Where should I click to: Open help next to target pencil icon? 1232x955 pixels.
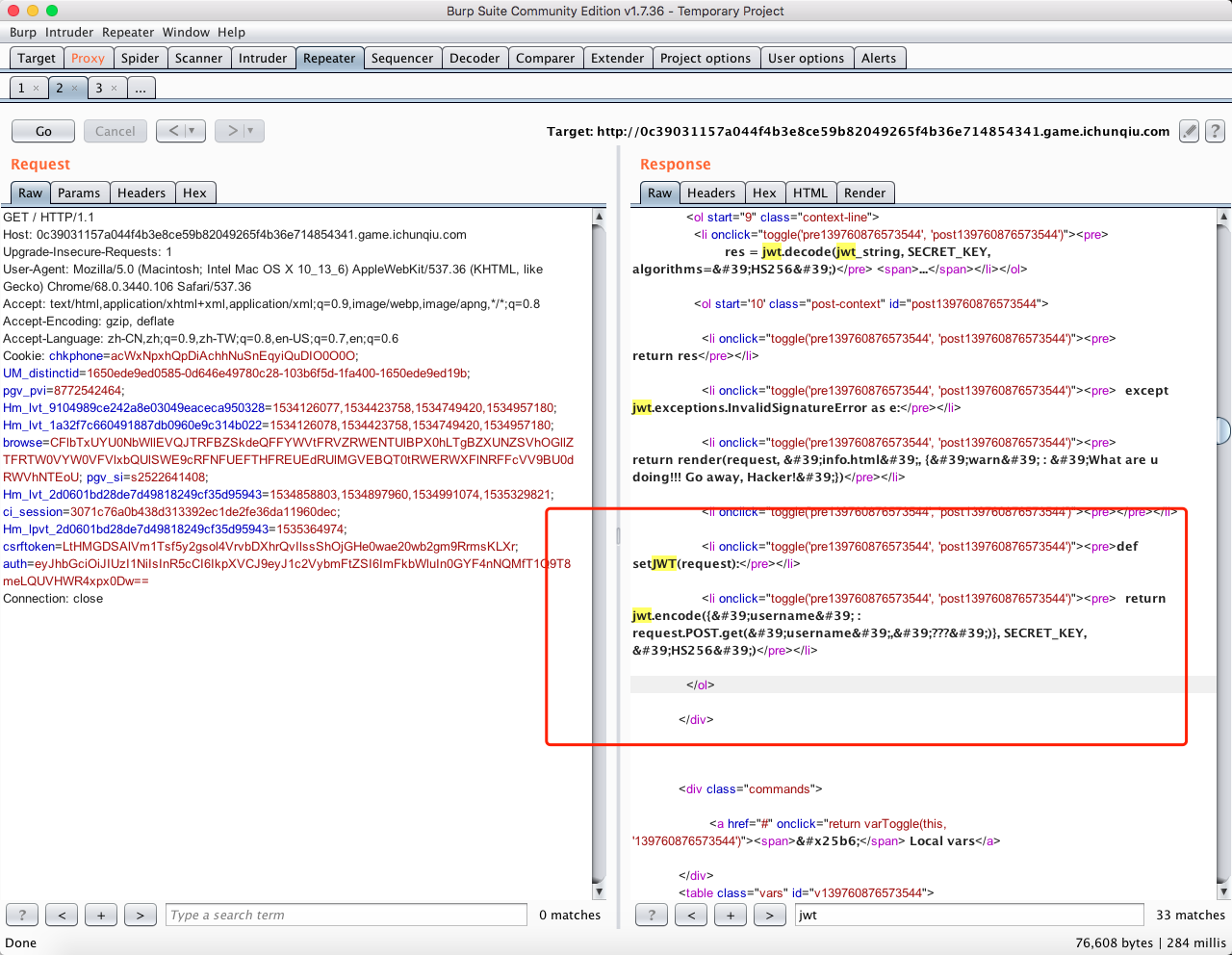point(1216,131)
